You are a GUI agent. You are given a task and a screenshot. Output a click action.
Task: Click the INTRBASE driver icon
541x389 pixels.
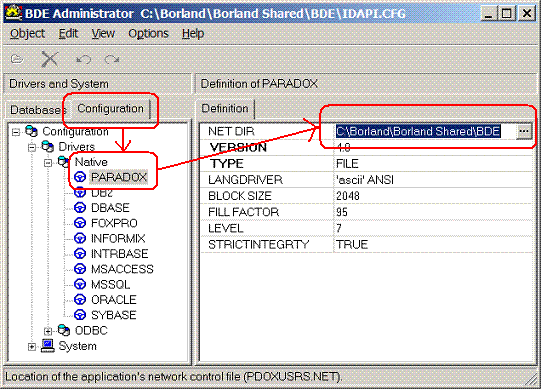(80, 254)
